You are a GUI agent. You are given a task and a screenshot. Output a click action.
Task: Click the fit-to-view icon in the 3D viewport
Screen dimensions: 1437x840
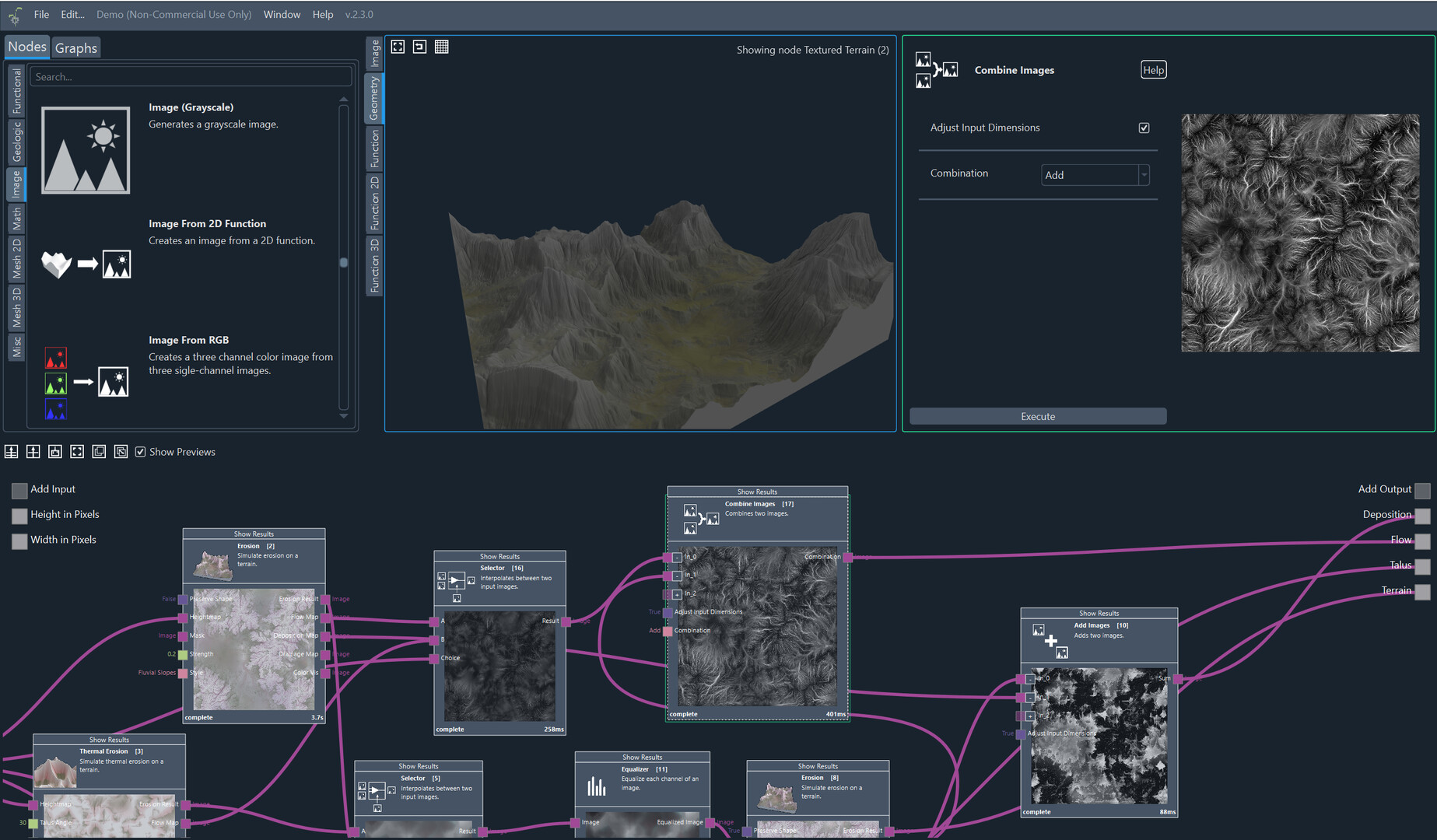point(398,47)
